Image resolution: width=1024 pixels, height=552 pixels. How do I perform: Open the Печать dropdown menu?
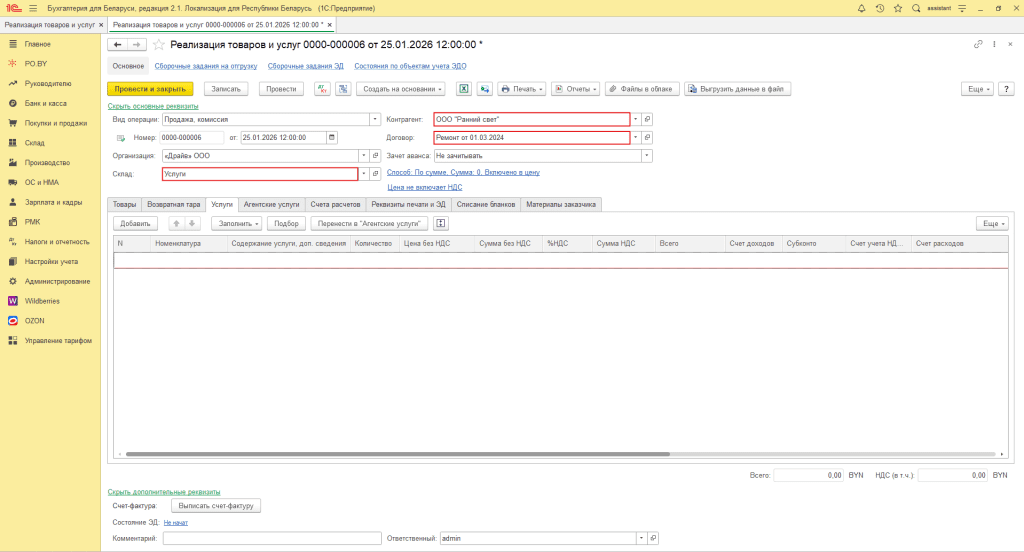pyautogui.click(x=522, y=89)
